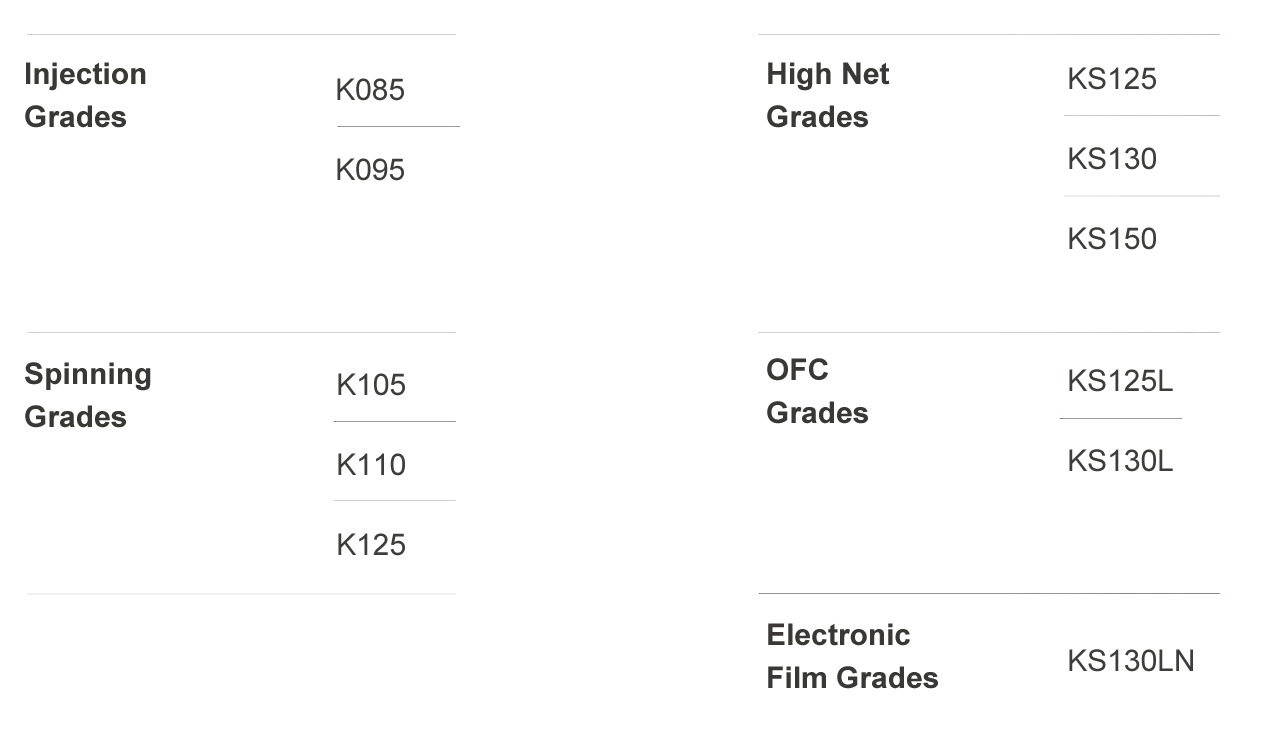1276x737 pixels.
Task: Click the Electronic Film Grades heading
Action: [852, 656]
